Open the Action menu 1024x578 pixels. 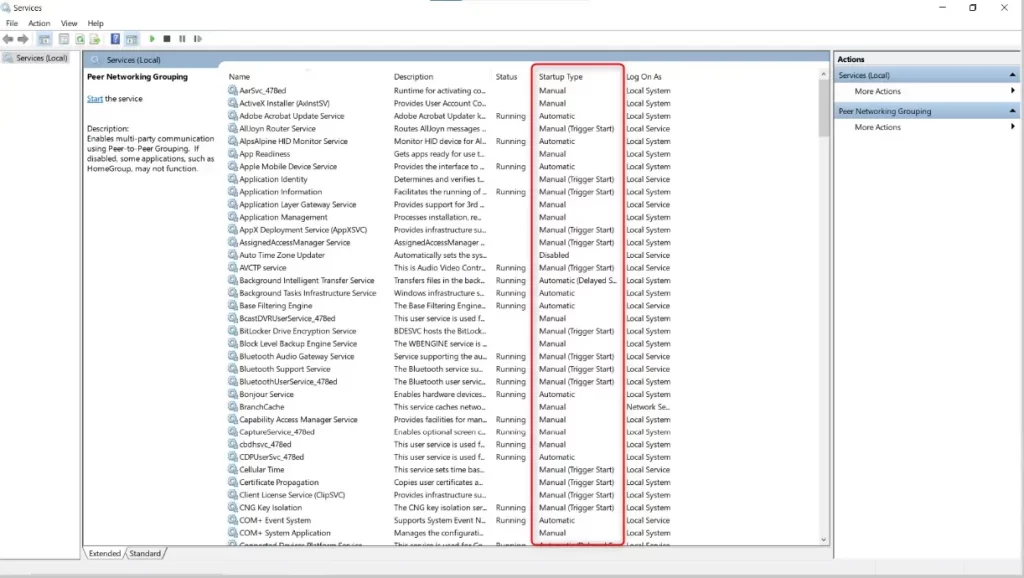39,23
